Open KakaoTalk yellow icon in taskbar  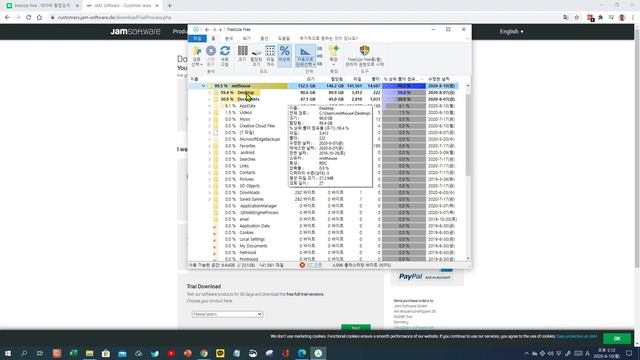point(220,353)
